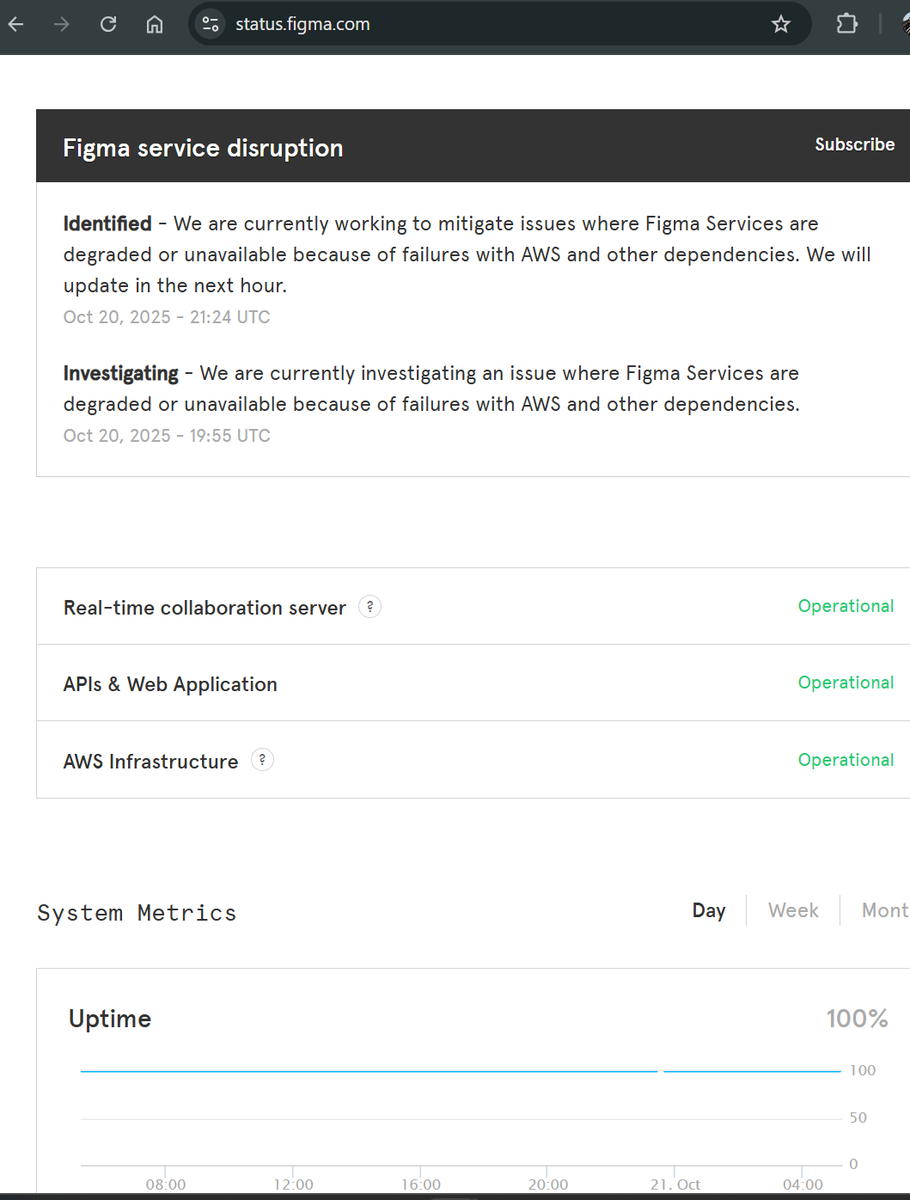This screenshot has width=910, height=1200.
Task: Click the 16:00 label on chart axis
Action: point(420,1184)
